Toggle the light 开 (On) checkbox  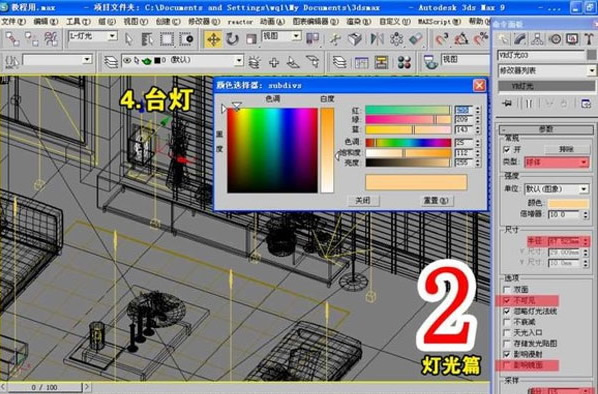[506, 150]
